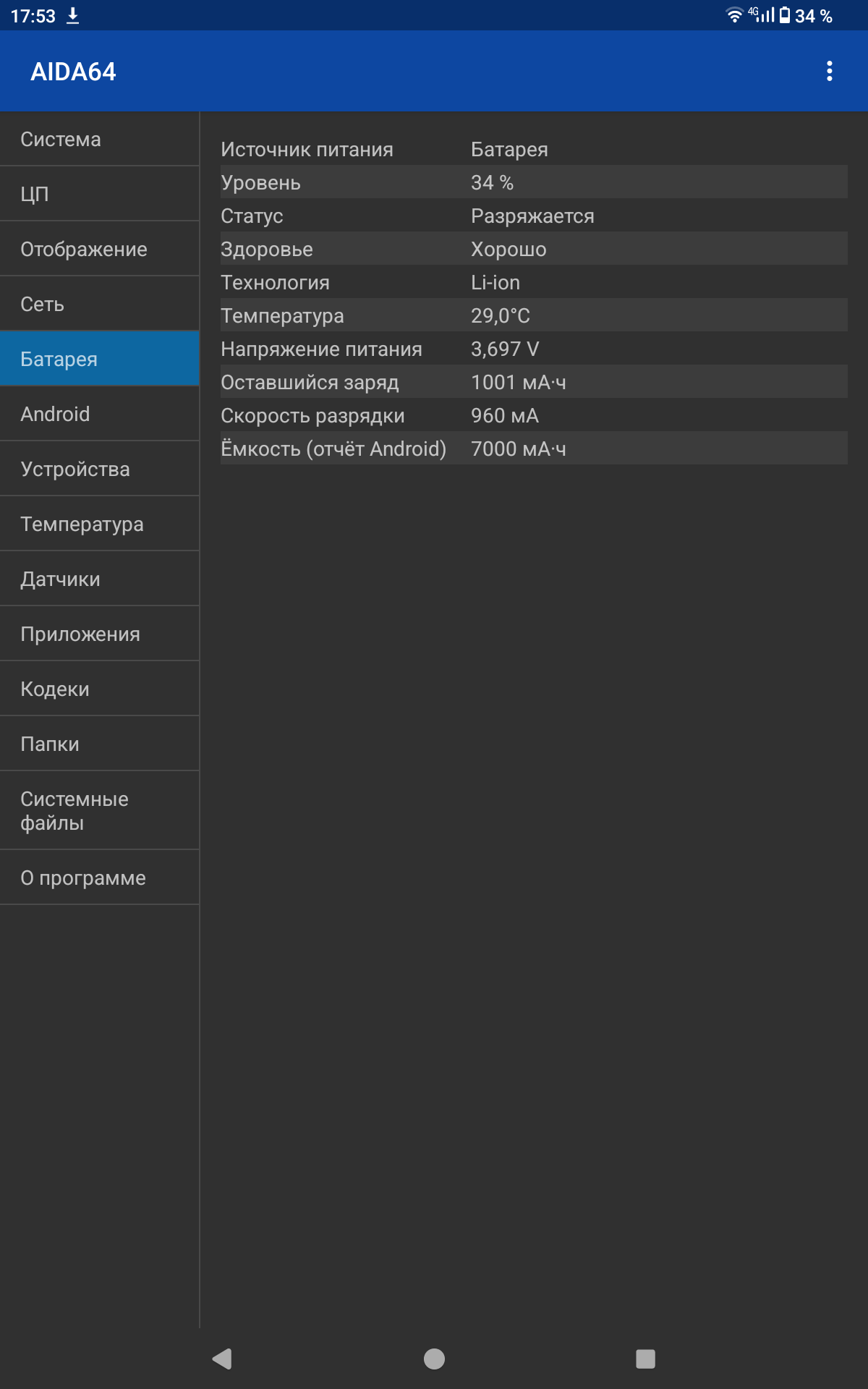Tap the Android back navigation button

click(222, 1359)
